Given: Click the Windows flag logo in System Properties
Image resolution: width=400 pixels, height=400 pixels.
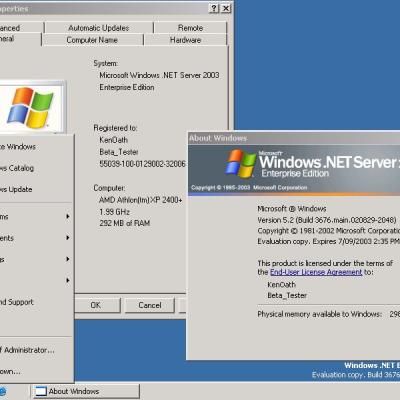Looking at the screenshot, I should [x=30, y=108].
